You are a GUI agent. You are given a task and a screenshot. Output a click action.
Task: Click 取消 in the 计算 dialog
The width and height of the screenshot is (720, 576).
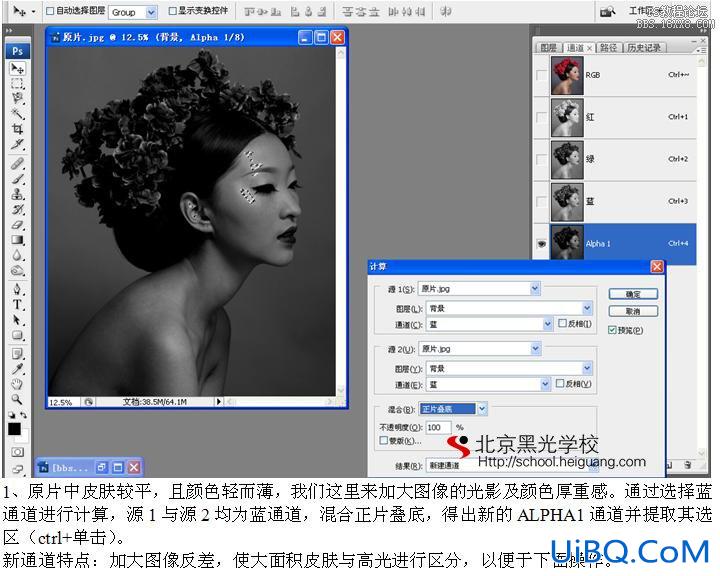tap(633, 311)
